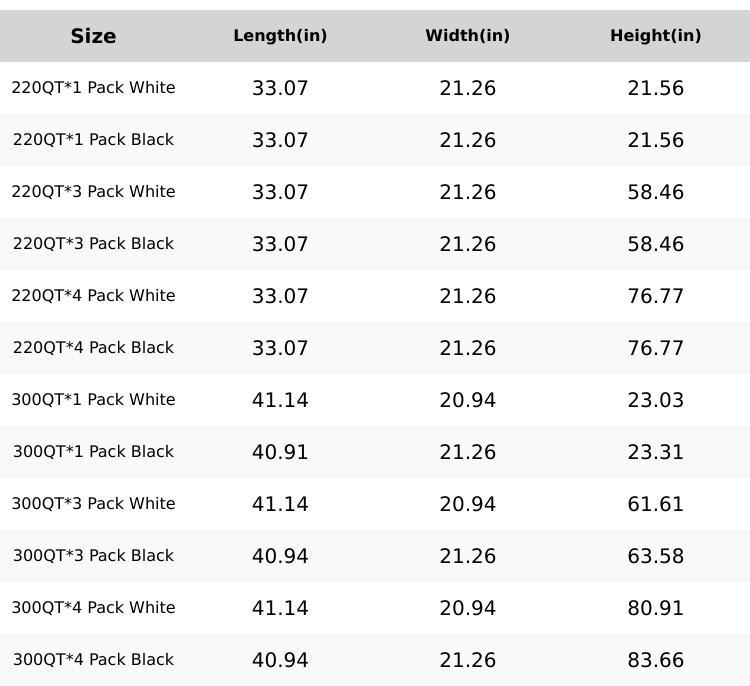Image resolution: width=750 pixels, height=686 pixels.
Task: Click the Size column header
Action: coord(93,36)
